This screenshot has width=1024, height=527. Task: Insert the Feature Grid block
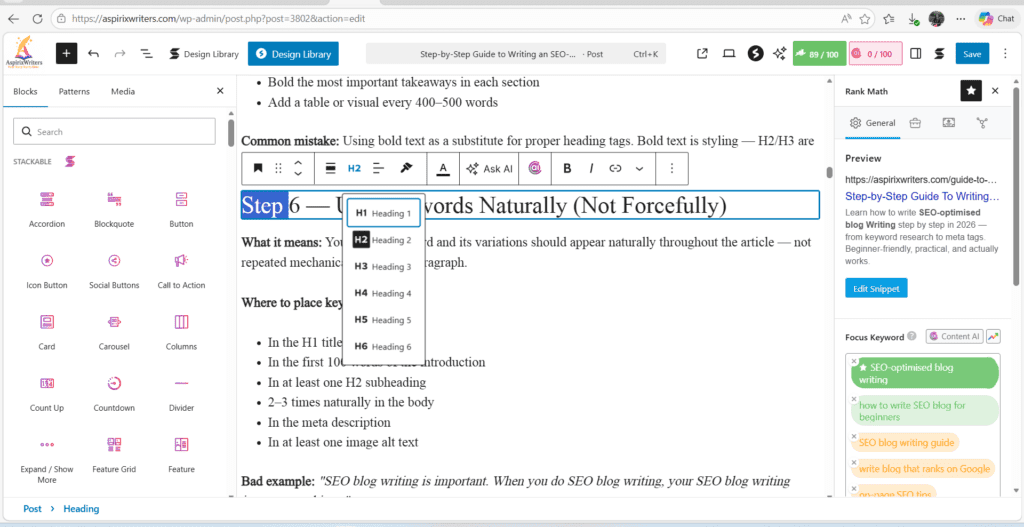(114, 455)
